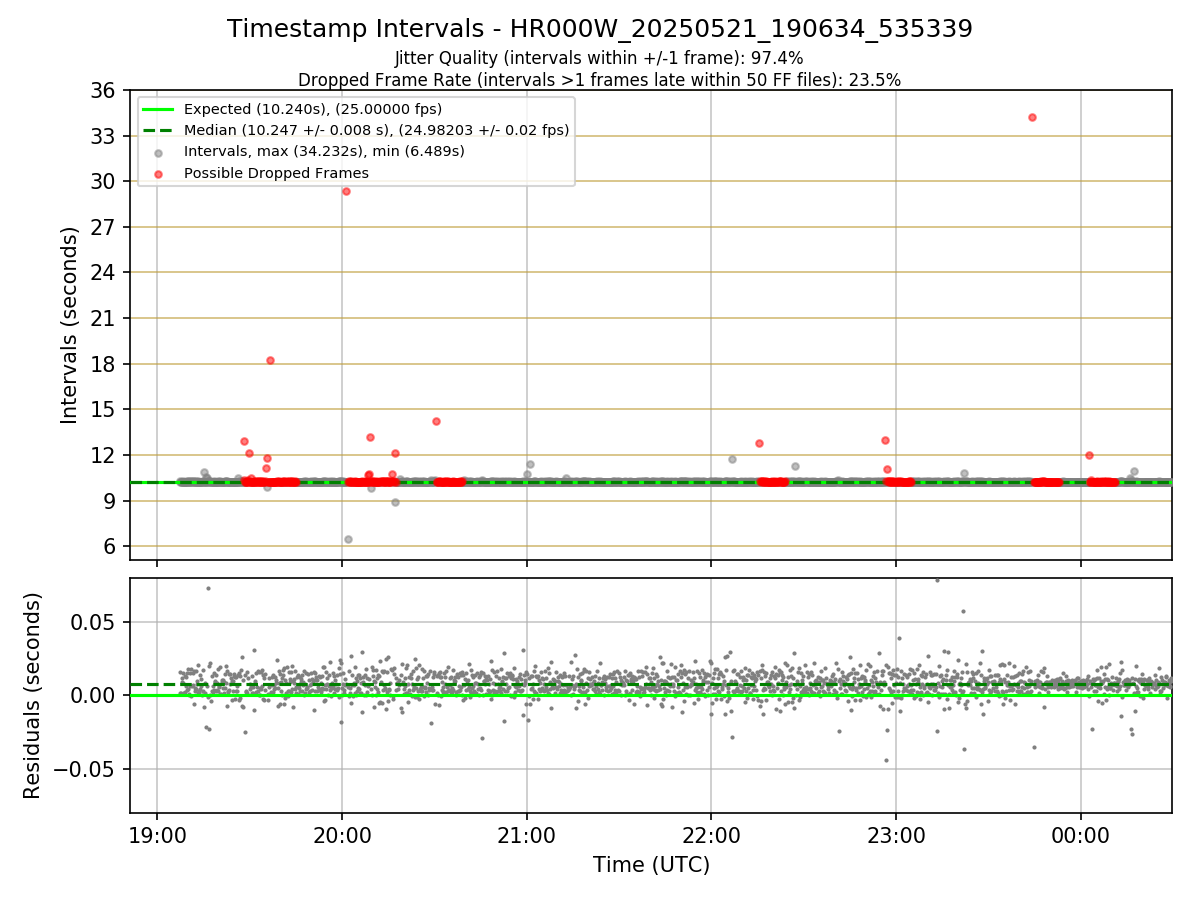The image size is (1200, 900).
Task: Click the red Possible Dropped Frames legend marker
Action: tap(160, 173)
